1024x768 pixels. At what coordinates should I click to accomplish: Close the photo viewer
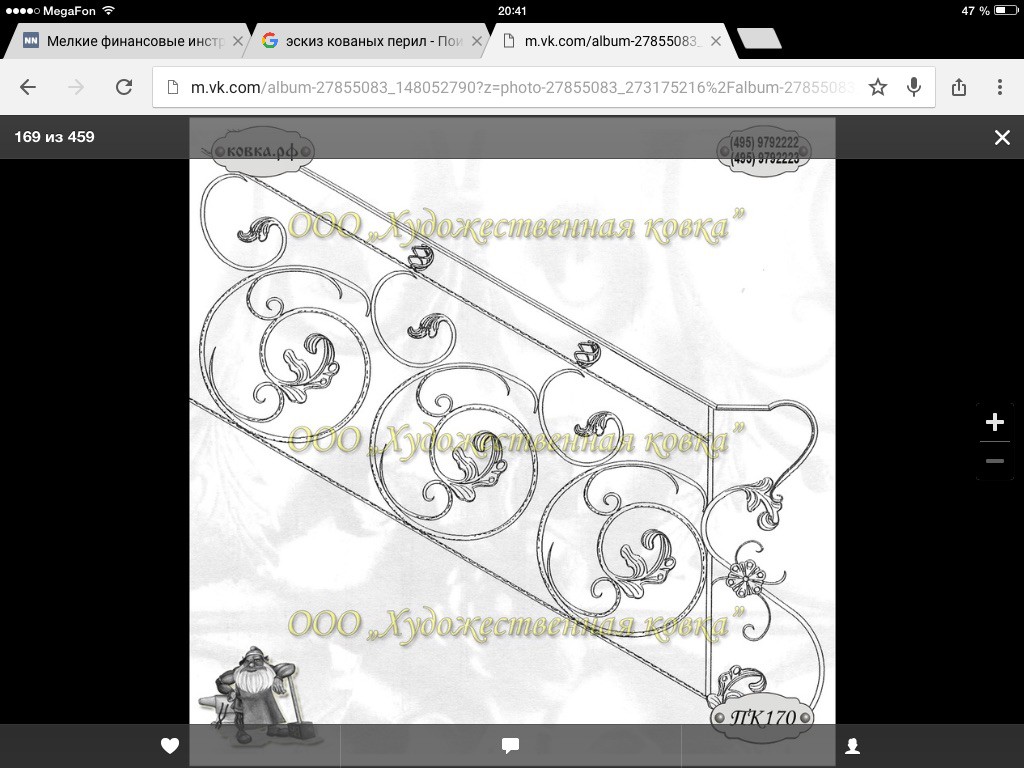point(1002,137)
